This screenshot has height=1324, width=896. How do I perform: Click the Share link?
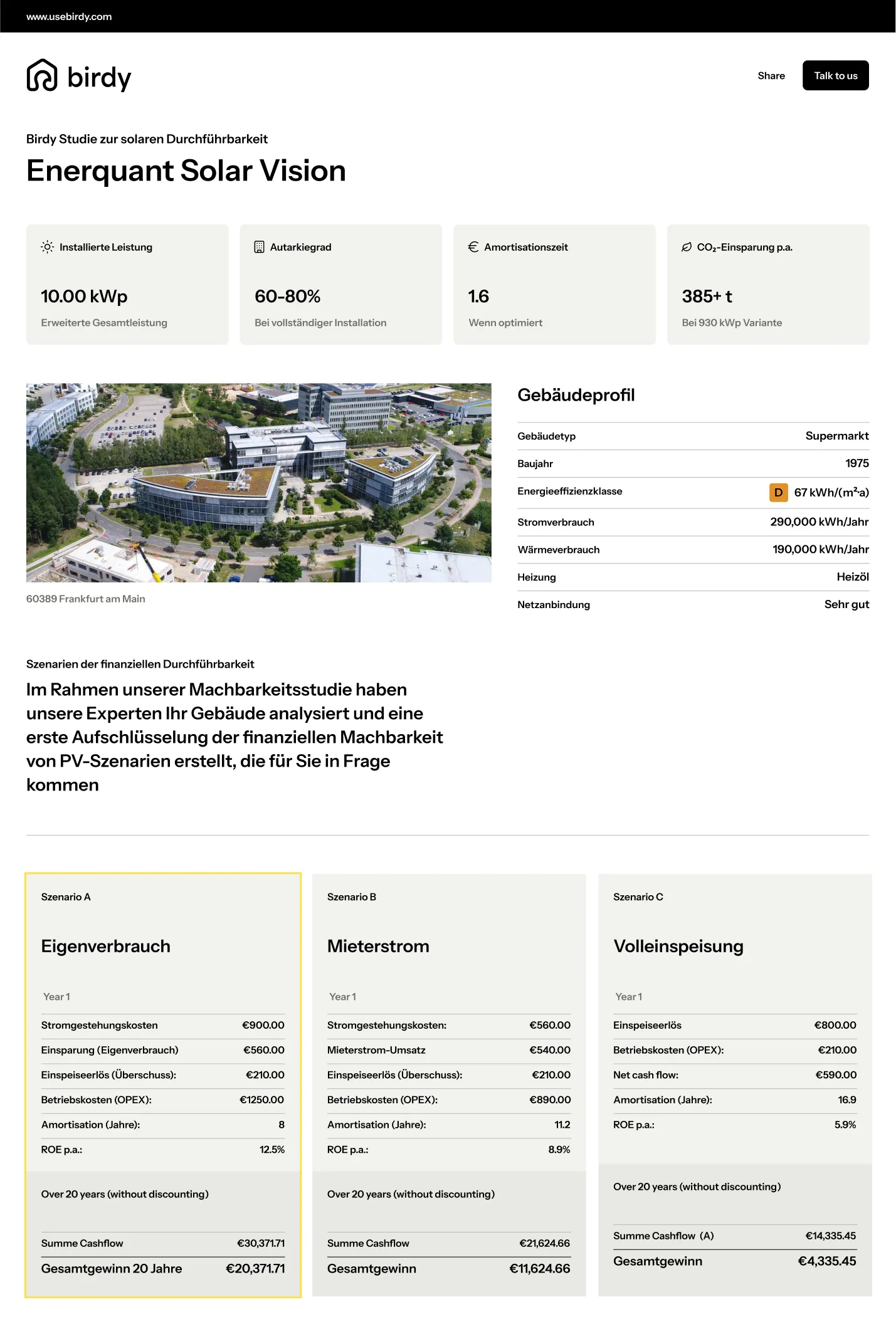click(x=771, y=76)
